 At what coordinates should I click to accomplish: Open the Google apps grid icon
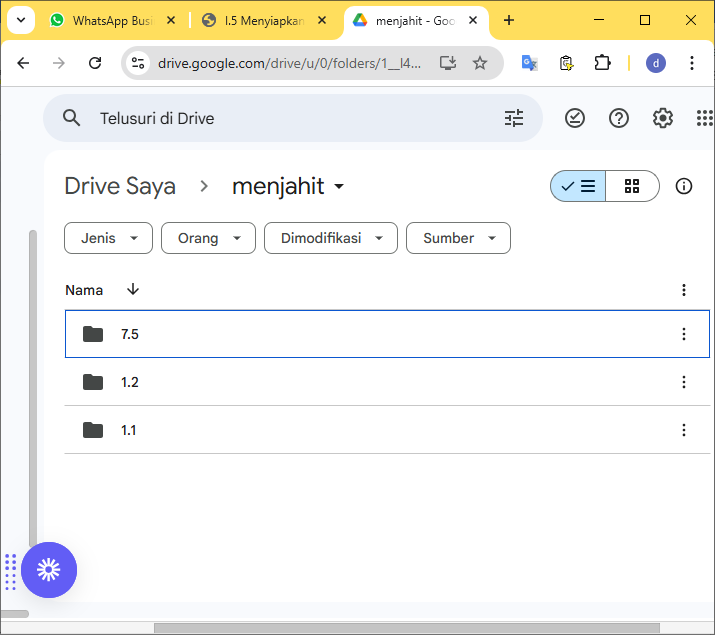(x=704, y=118)
